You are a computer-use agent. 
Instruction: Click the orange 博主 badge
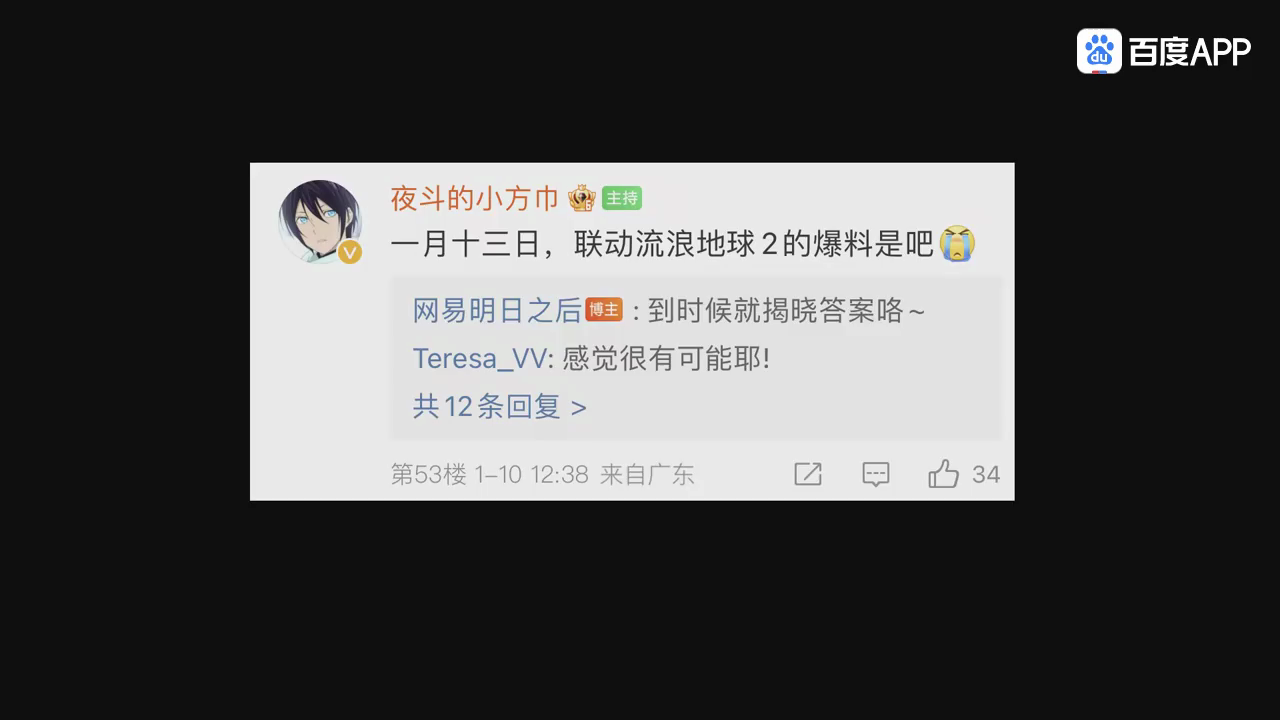coord(604,310)
